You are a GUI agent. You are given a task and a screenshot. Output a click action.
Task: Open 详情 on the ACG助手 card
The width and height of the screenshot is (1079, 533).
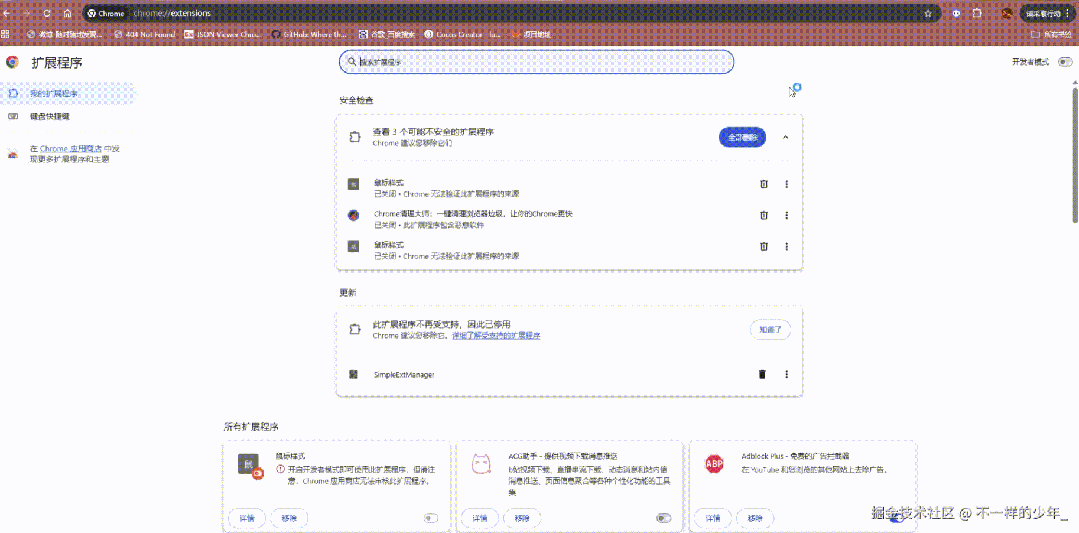[480, 518]
